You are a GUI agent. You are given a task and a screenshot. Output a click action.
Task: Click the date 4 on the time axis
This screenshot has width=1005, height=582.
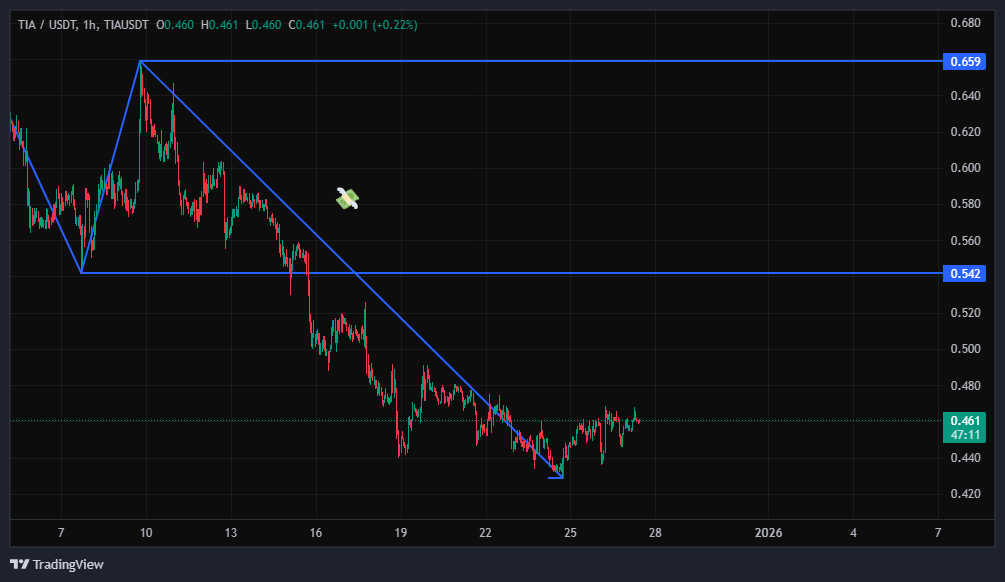853,533
